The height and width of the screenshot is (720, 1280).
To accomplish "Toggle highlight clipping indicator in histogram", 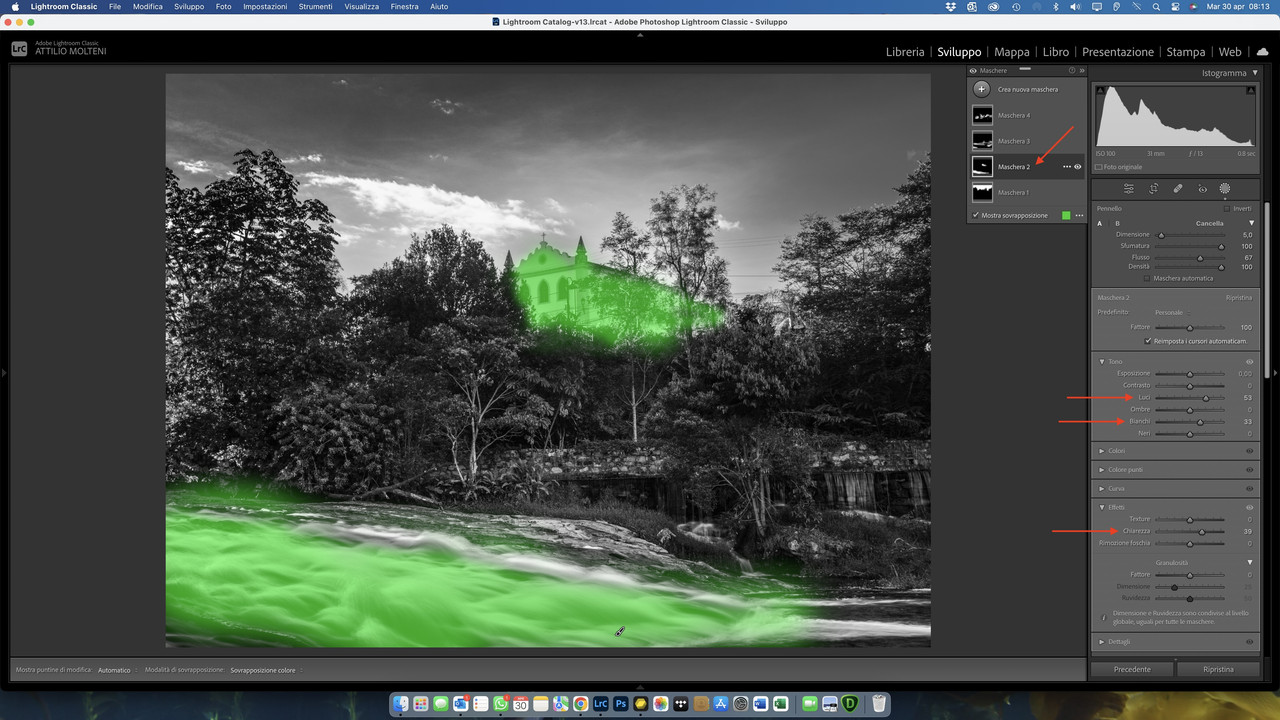I will [1251, 91].
